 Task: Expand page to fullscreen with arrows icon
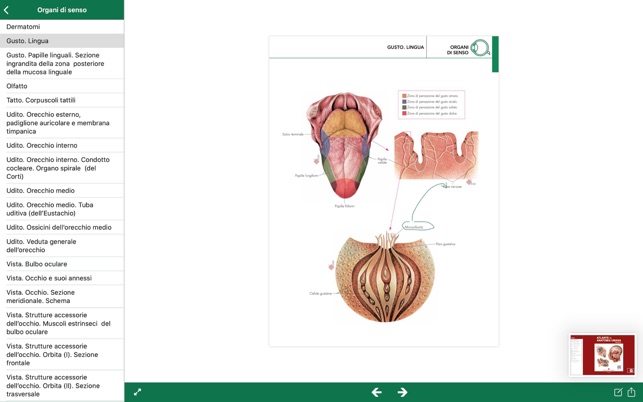[137, 392]
